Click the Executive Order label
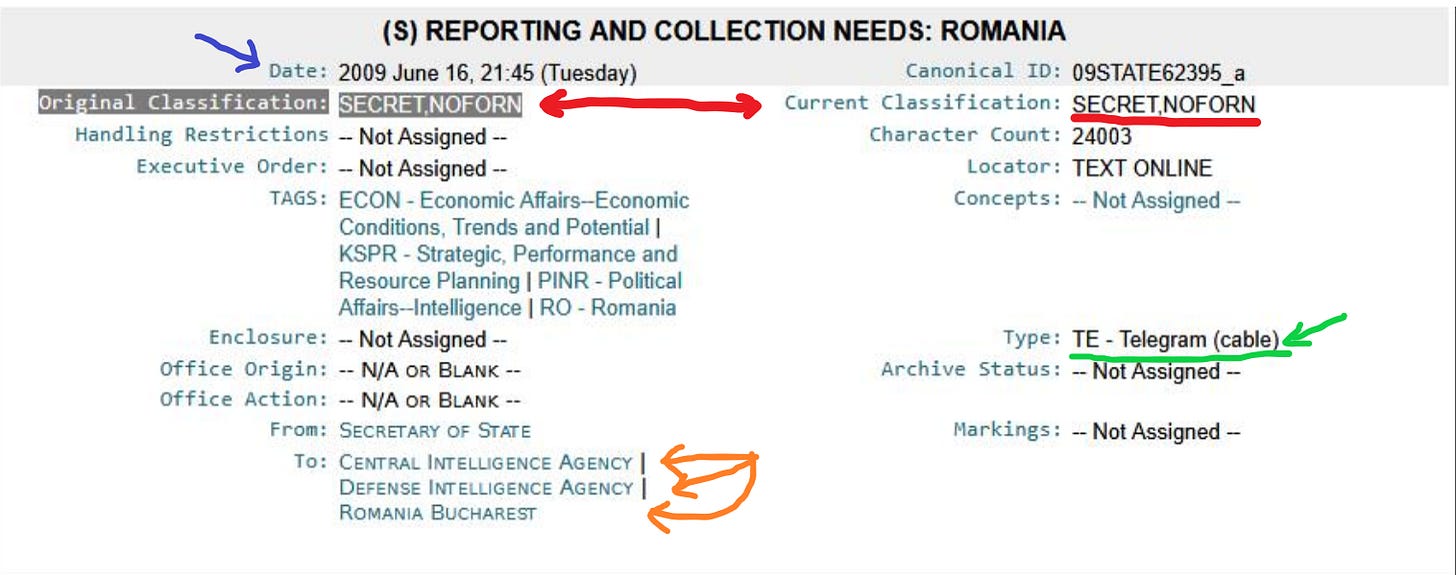The width and height of the screenshot is (1456, 575). 232,166
